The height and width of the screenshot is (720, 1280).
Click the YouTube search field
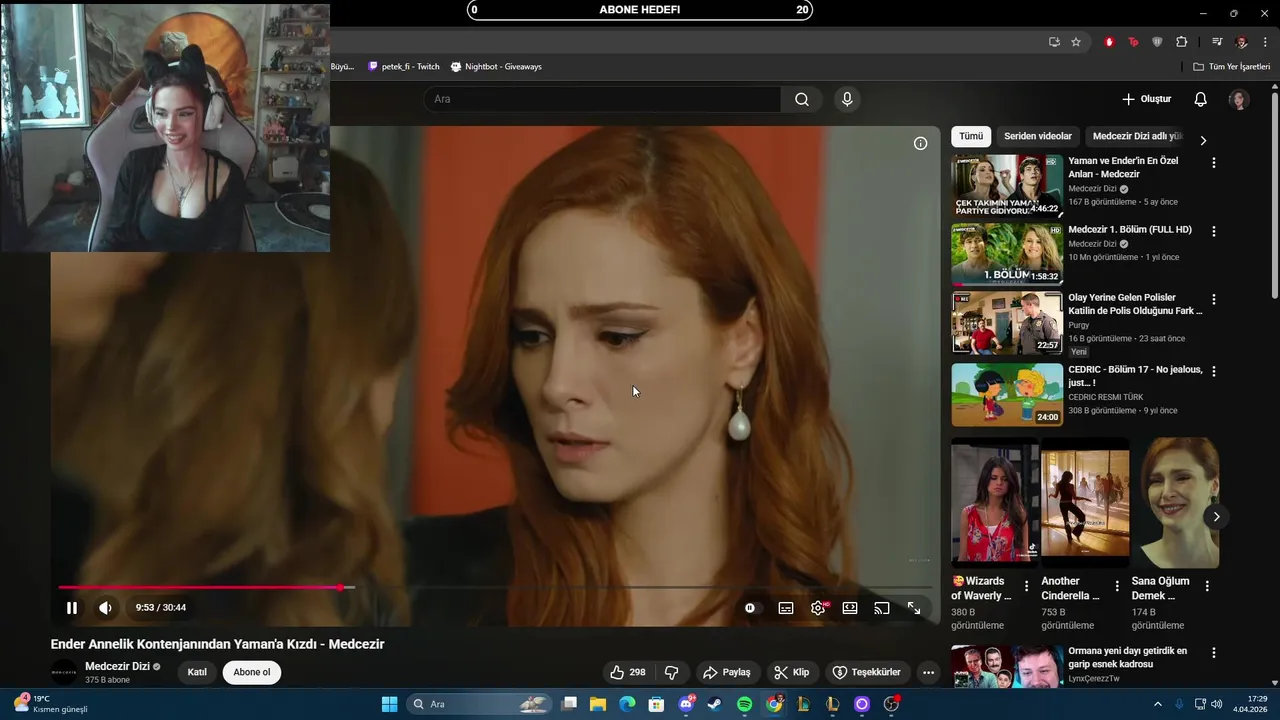coord(603,99)
